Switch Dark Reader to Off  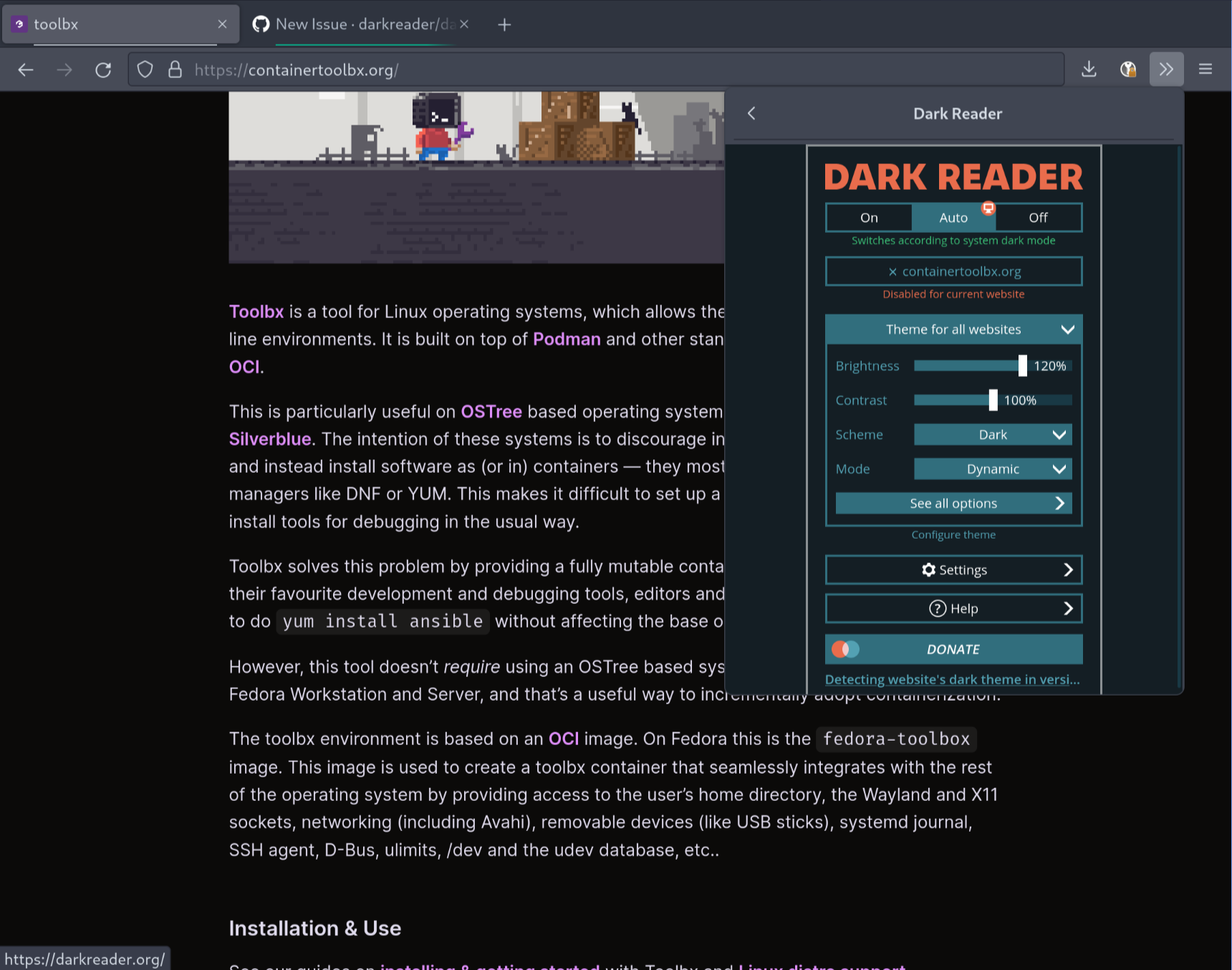[x=1038, y=217]
